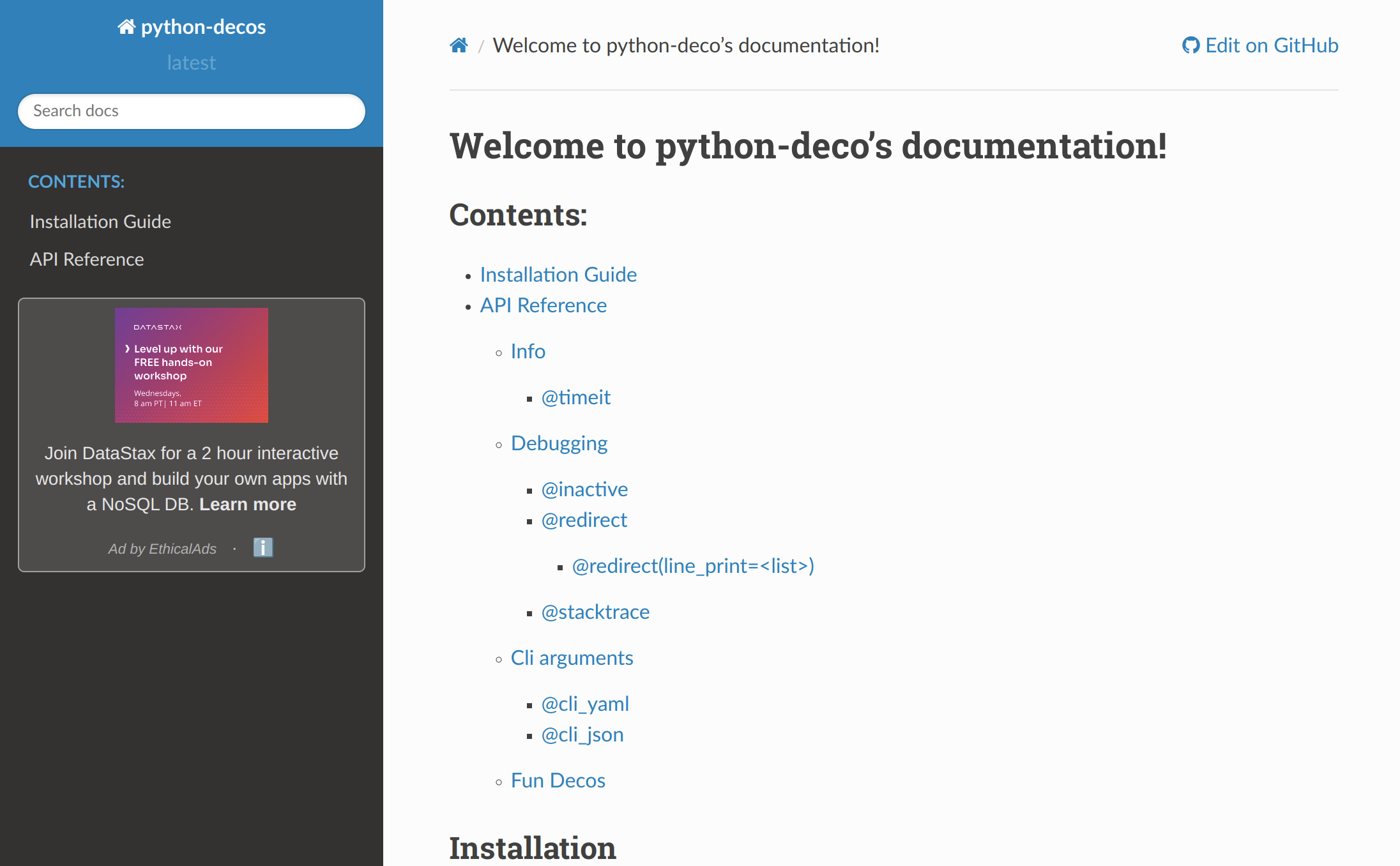Click the EthicalAds info icon
This screenshot has height=866, width=1400.
pyautogui.click(x=263, y=548)
